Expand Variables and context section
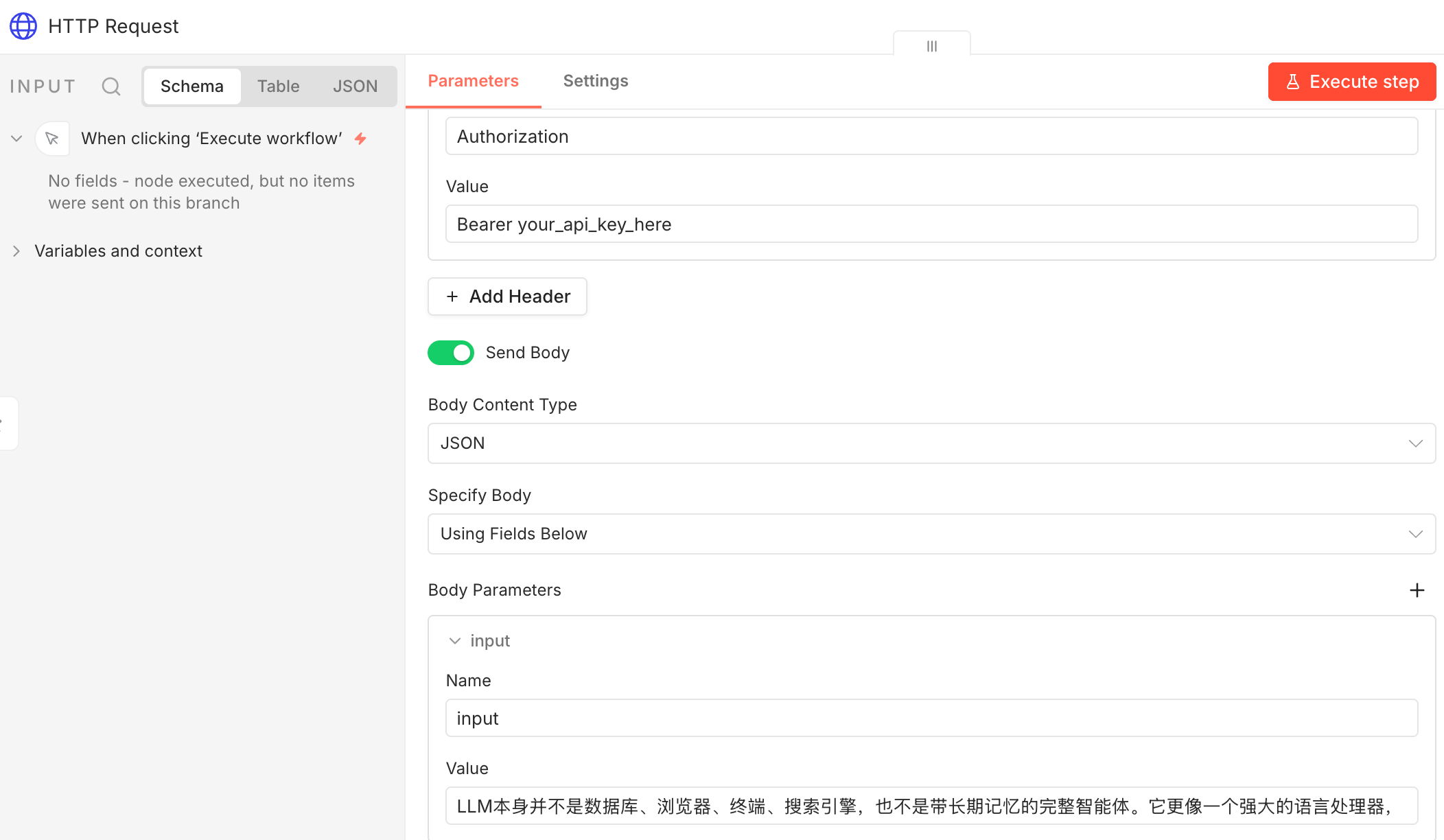Image resolution: width=1444 pixels, height=840 pixels. pos(16,251)
